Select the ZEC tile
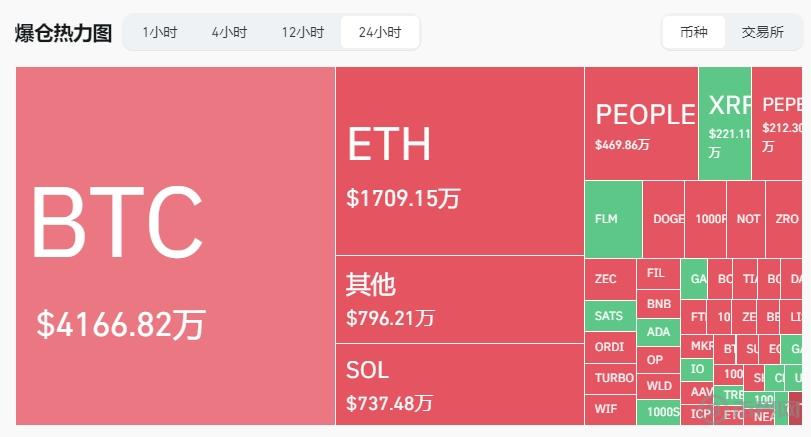The width and height of the screenshot is (811, 437). pos(610,279)
